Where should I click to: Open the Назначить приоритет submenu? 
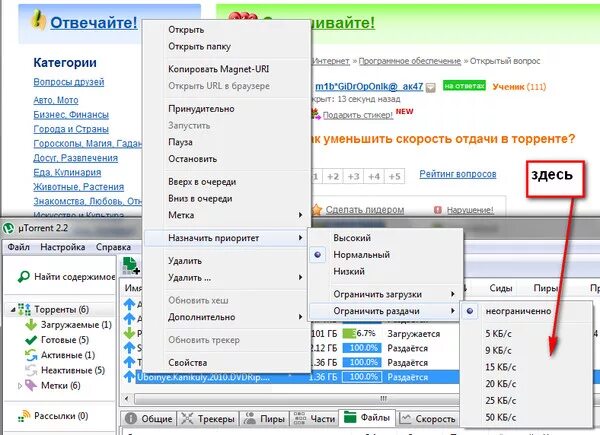[226, 238]
